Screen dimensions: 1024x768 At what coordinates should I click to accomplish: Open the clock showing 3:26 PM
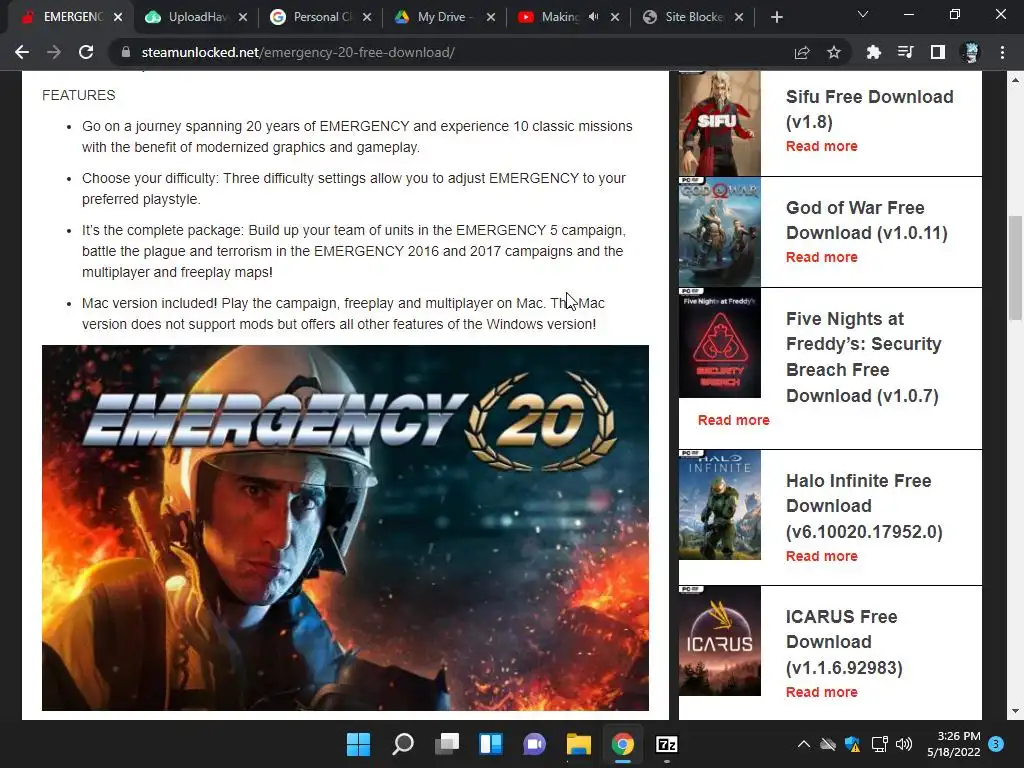(953, 744)
